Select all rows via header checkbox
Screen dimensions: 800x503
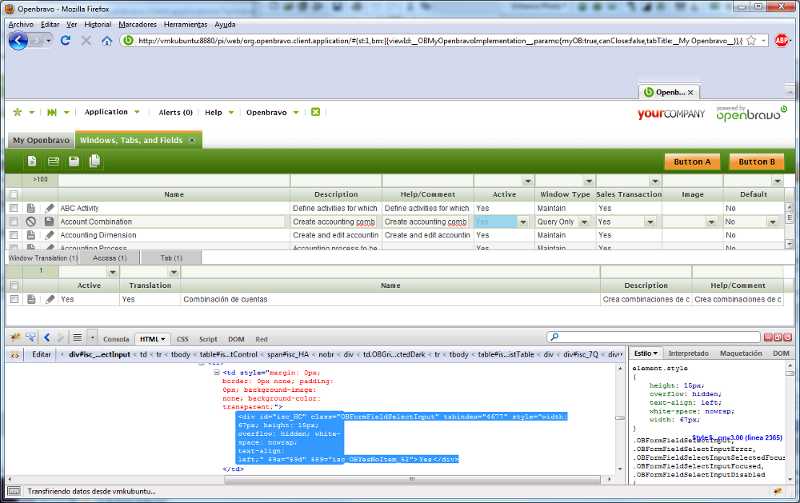(14, 194)
